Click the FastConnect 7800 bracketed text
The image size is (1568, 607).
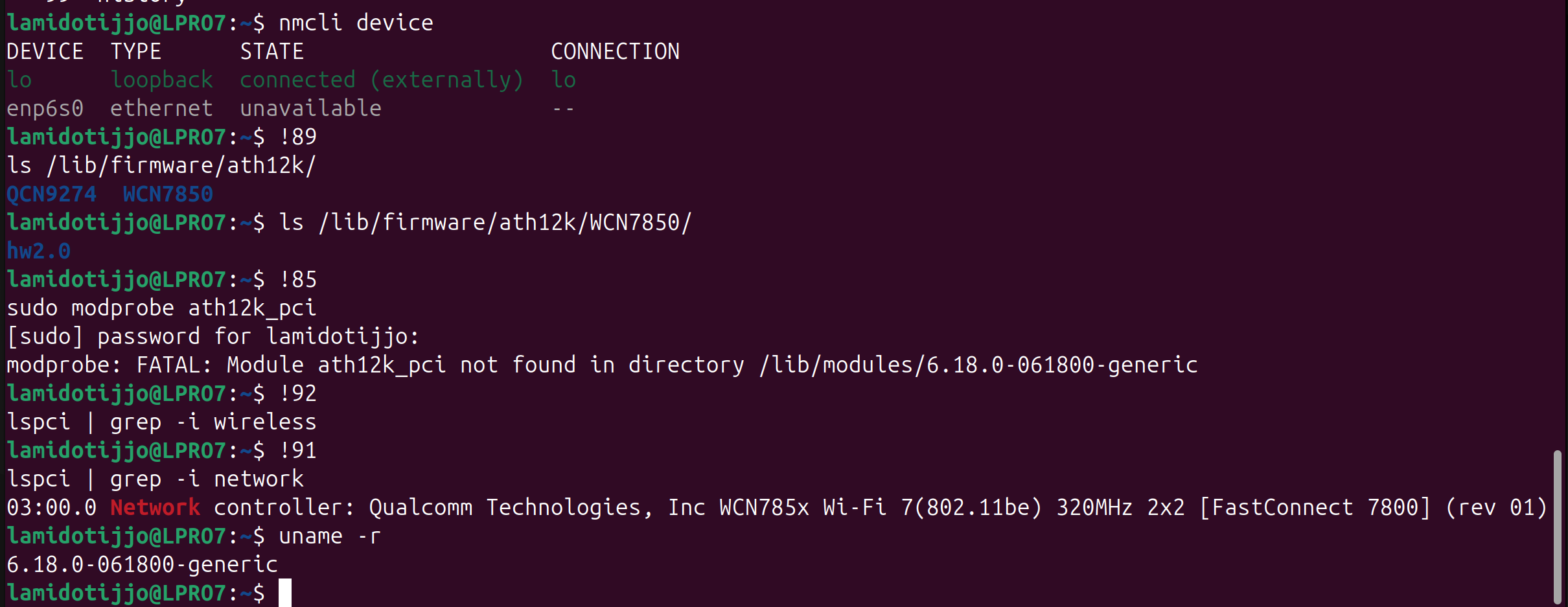[x=1315, y=507]
